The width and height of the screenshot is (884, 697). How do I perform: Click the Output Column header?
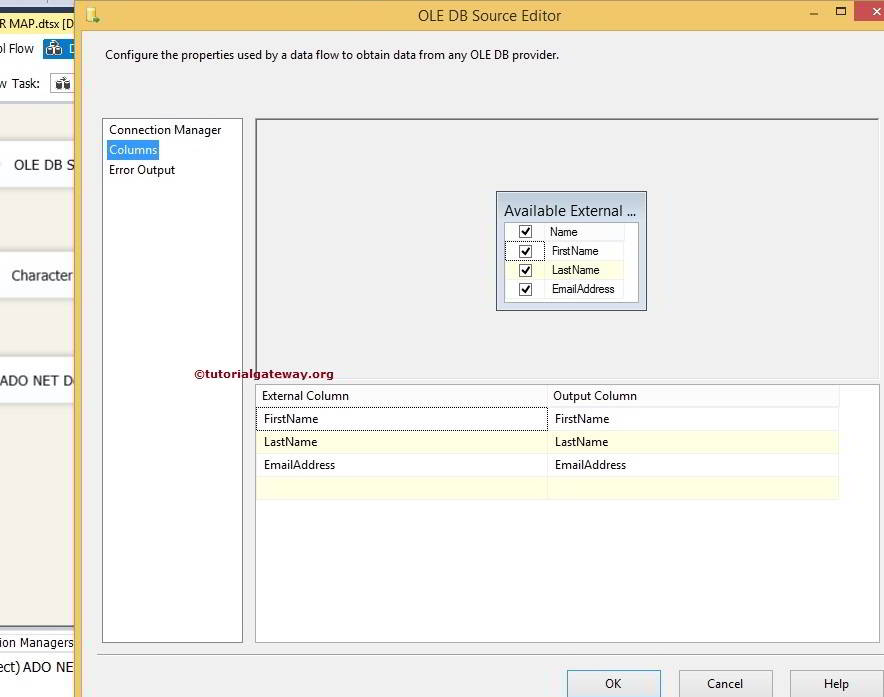tap(693, 396)
